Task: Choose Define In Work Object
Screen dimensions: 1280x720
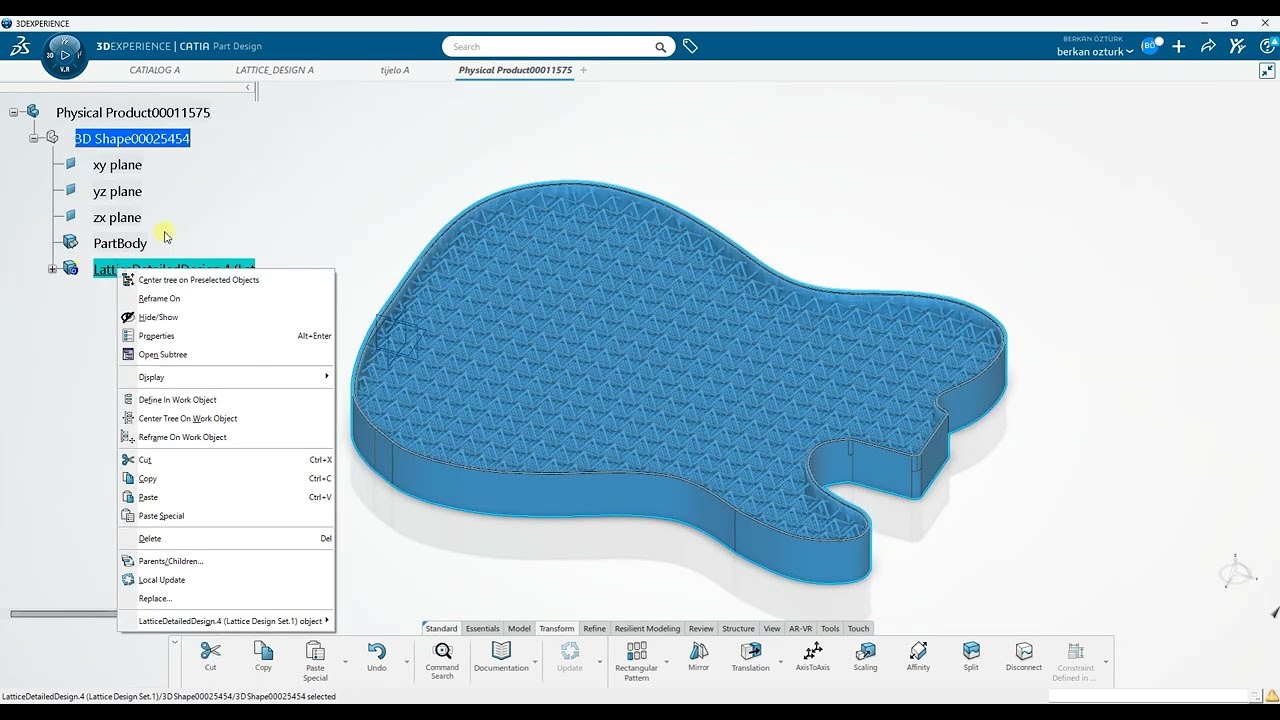Action: 226,400
